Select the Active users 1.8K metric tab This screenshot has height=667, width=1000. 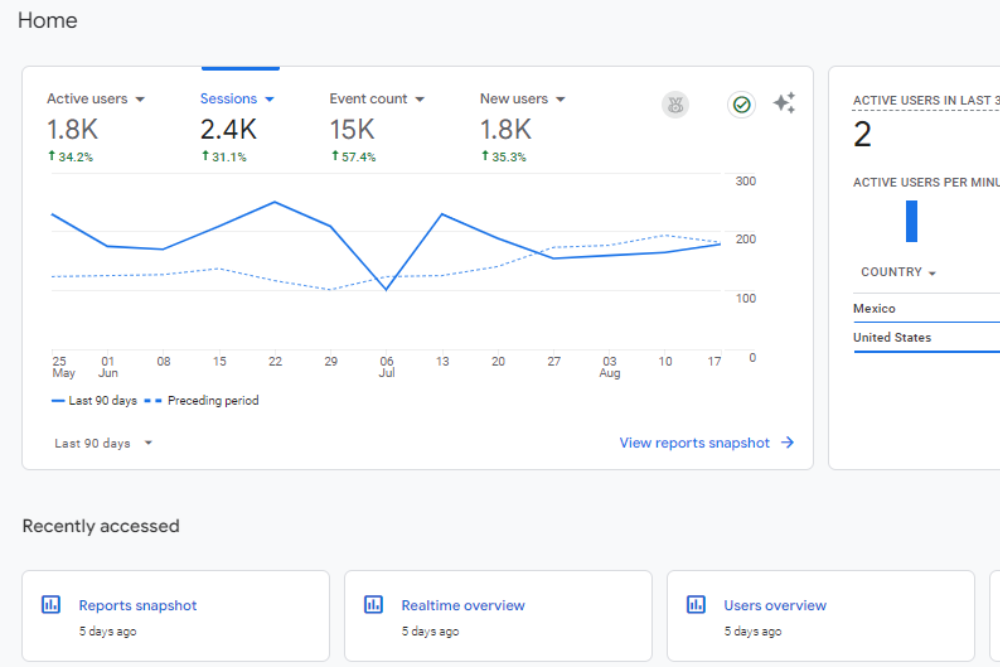[x=96, y=126]
